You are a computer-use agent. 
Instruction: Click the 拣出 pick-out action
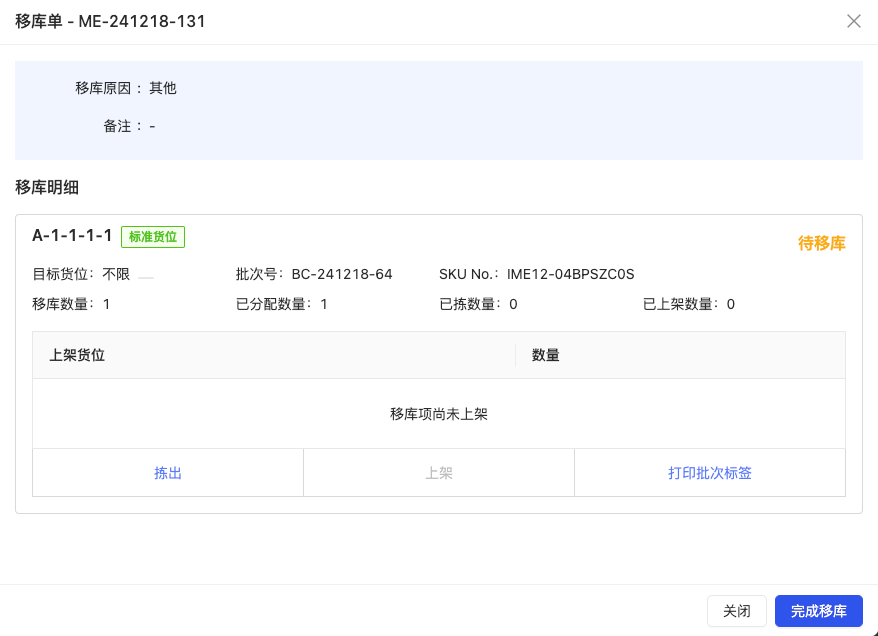168,473
